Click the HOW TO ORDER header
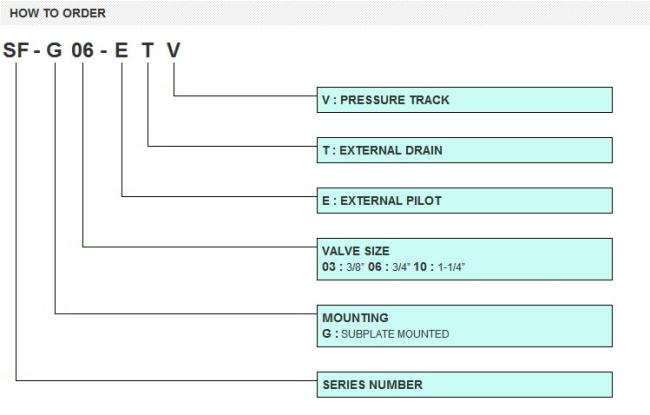Image resolution: width=650 pixels, height=415 pixels. (58, 13)
